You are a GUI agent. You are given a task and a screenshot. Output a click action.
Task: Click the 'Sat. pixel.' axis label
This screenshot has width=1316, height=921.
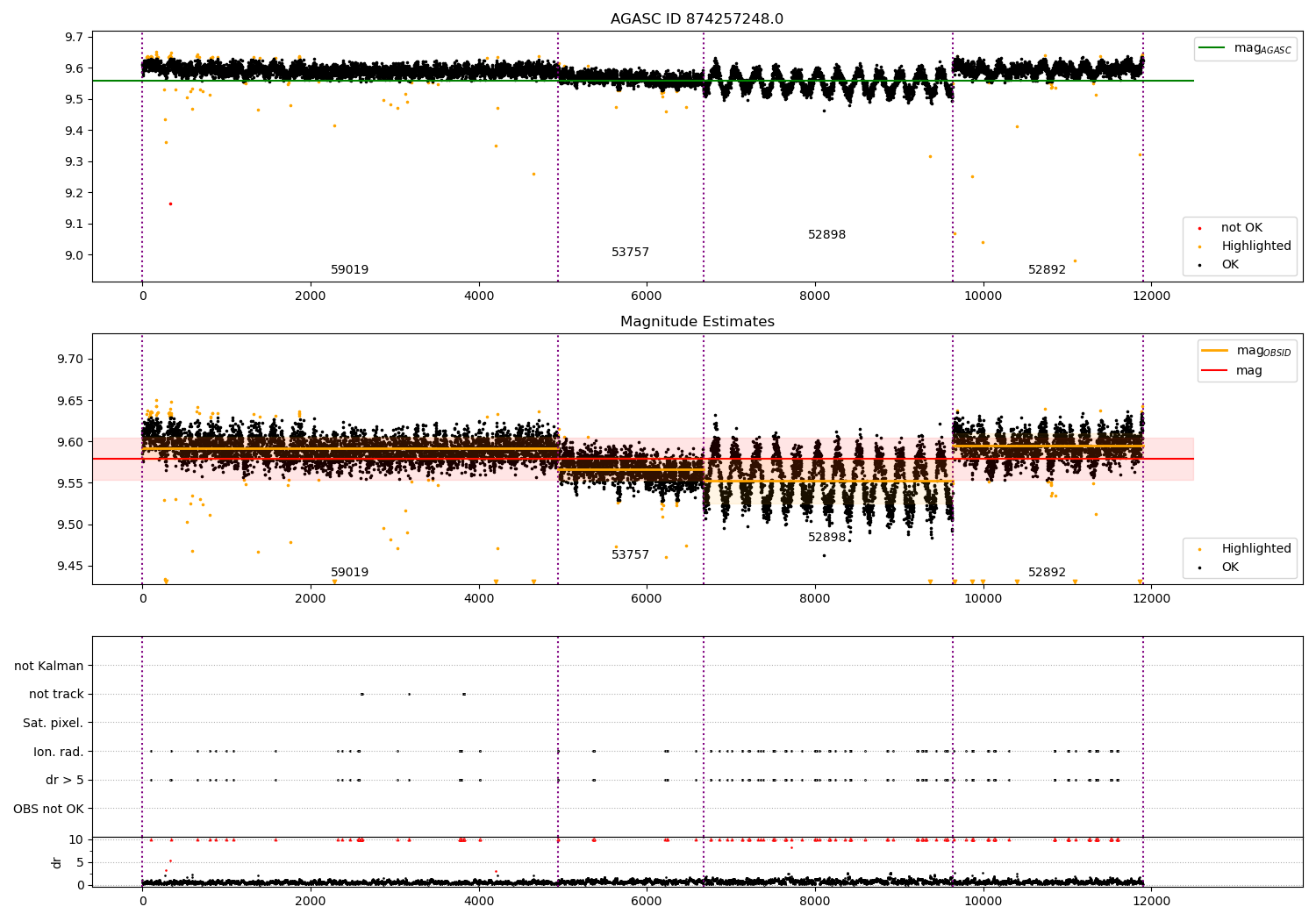point(54,724)
